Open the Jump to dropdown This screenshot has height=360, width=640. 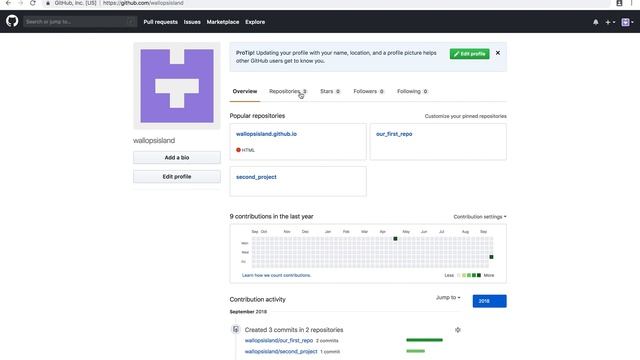448,298
